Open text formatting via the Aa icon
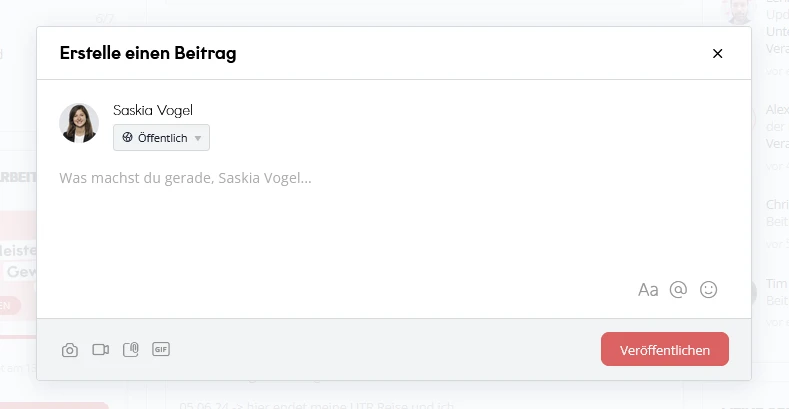Screen dimensions: 789x409 648,290
